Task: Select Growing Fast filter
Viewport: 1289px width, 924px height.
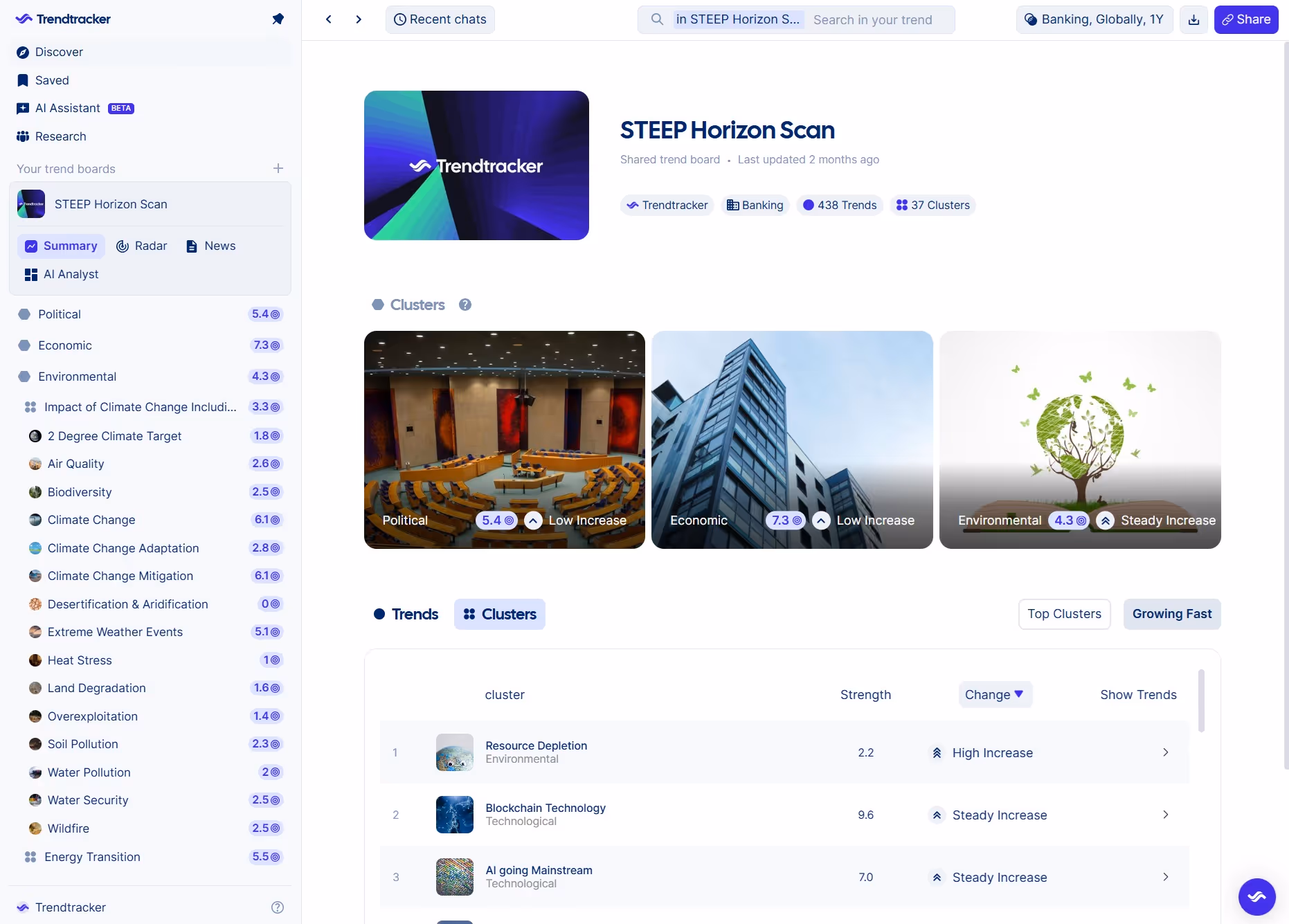Action: coord(1172,614)
